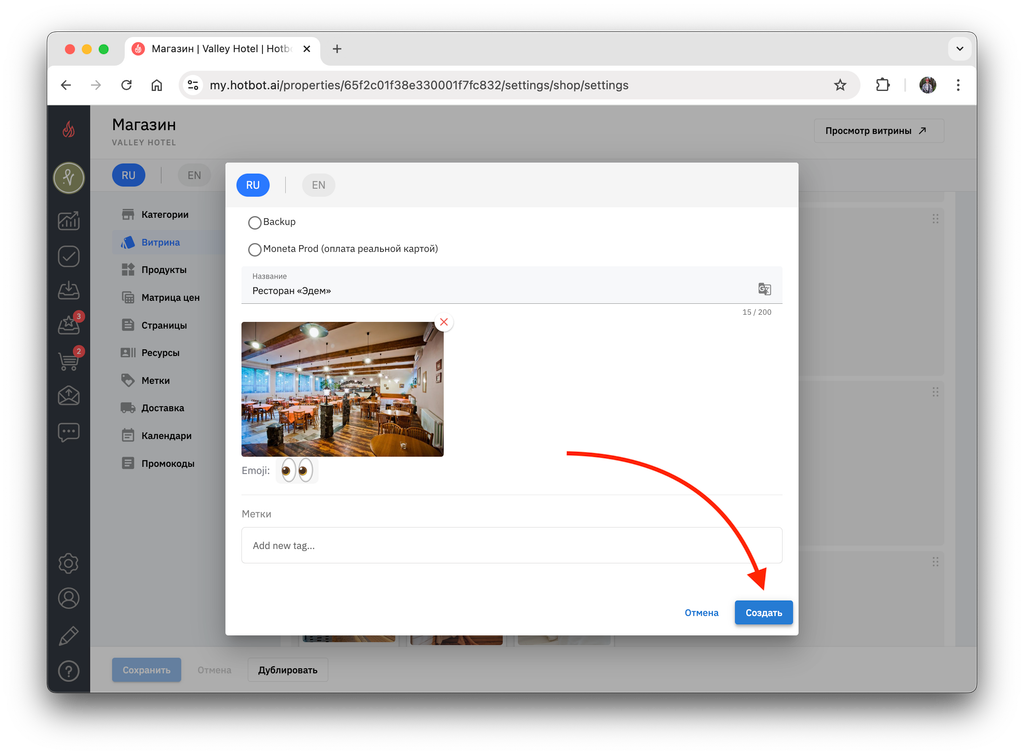1024x755 pixels.
Task: View site information icon in address bar
Action: coord(193,85)
